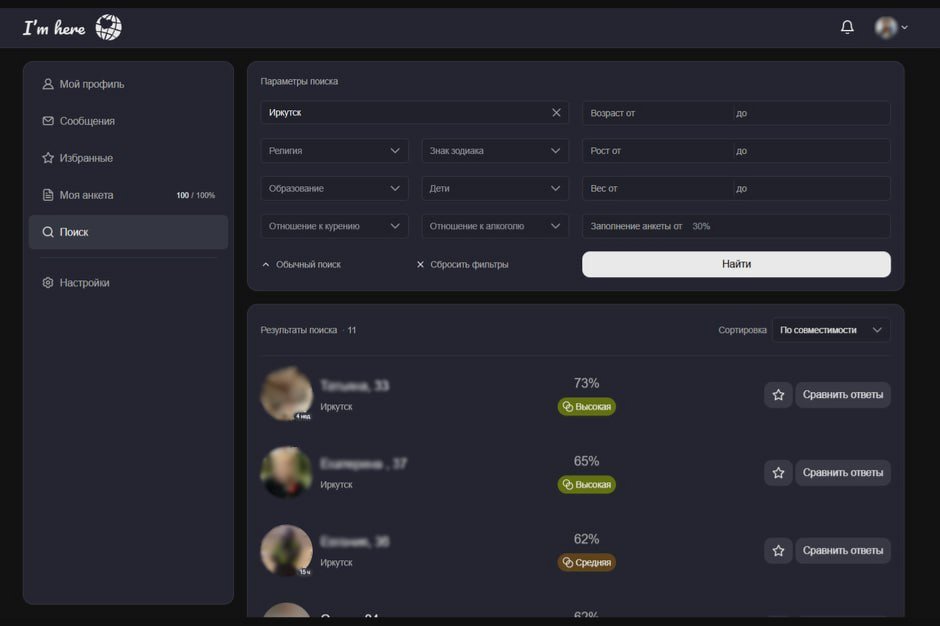Open the Знак зодиака dropdown

[495, 151]
